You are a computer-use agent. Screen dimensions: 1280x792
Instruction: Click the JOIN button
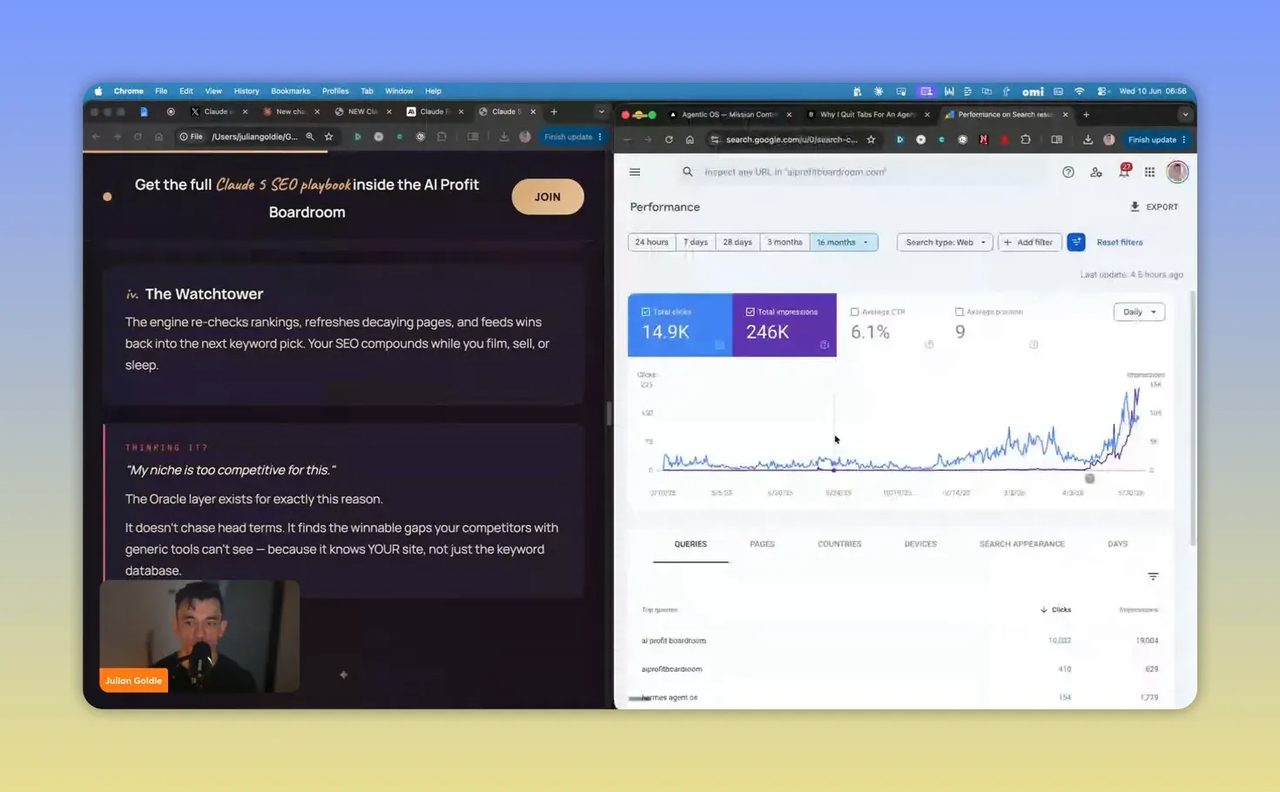pyautogui.click(x=548, y=197)
